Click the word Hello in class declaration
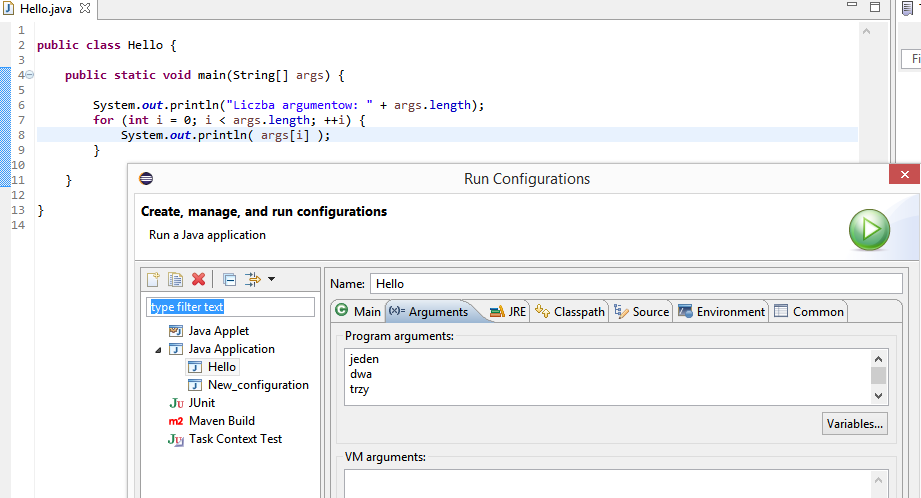 (145, 45)
